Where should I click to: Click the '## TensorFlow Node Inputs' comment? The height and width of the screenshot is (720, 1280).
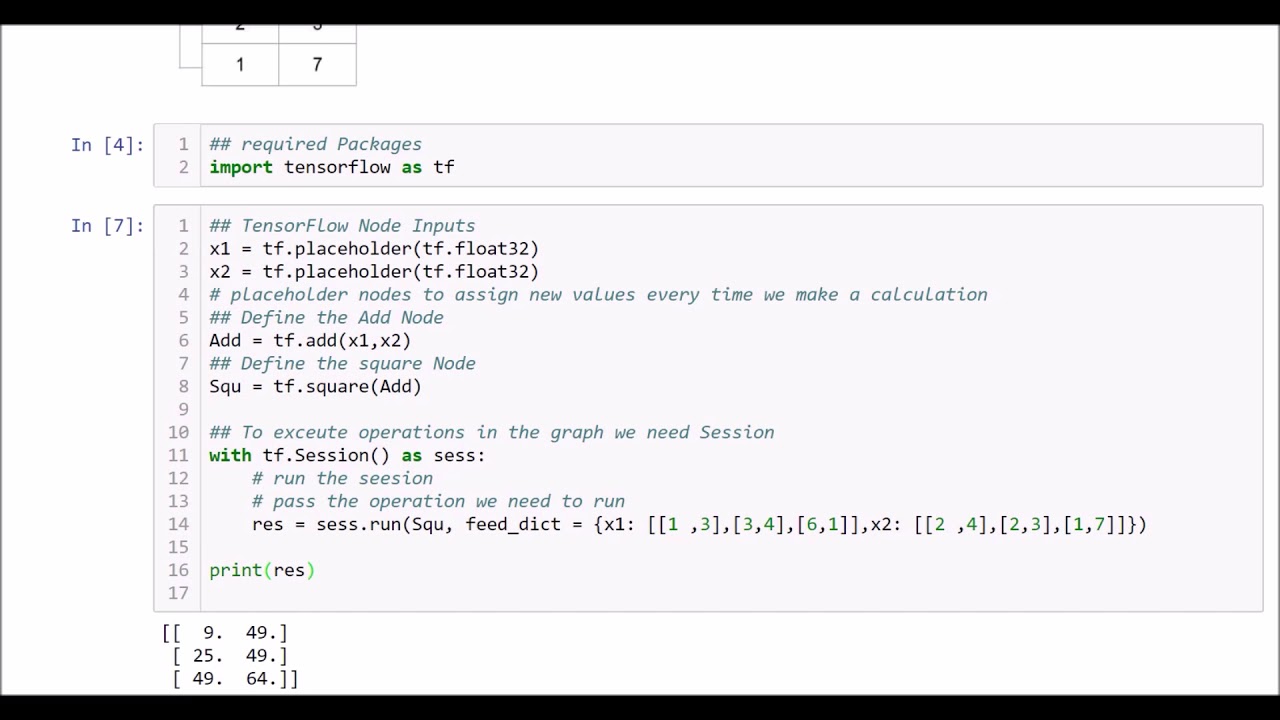coord(342,225)
